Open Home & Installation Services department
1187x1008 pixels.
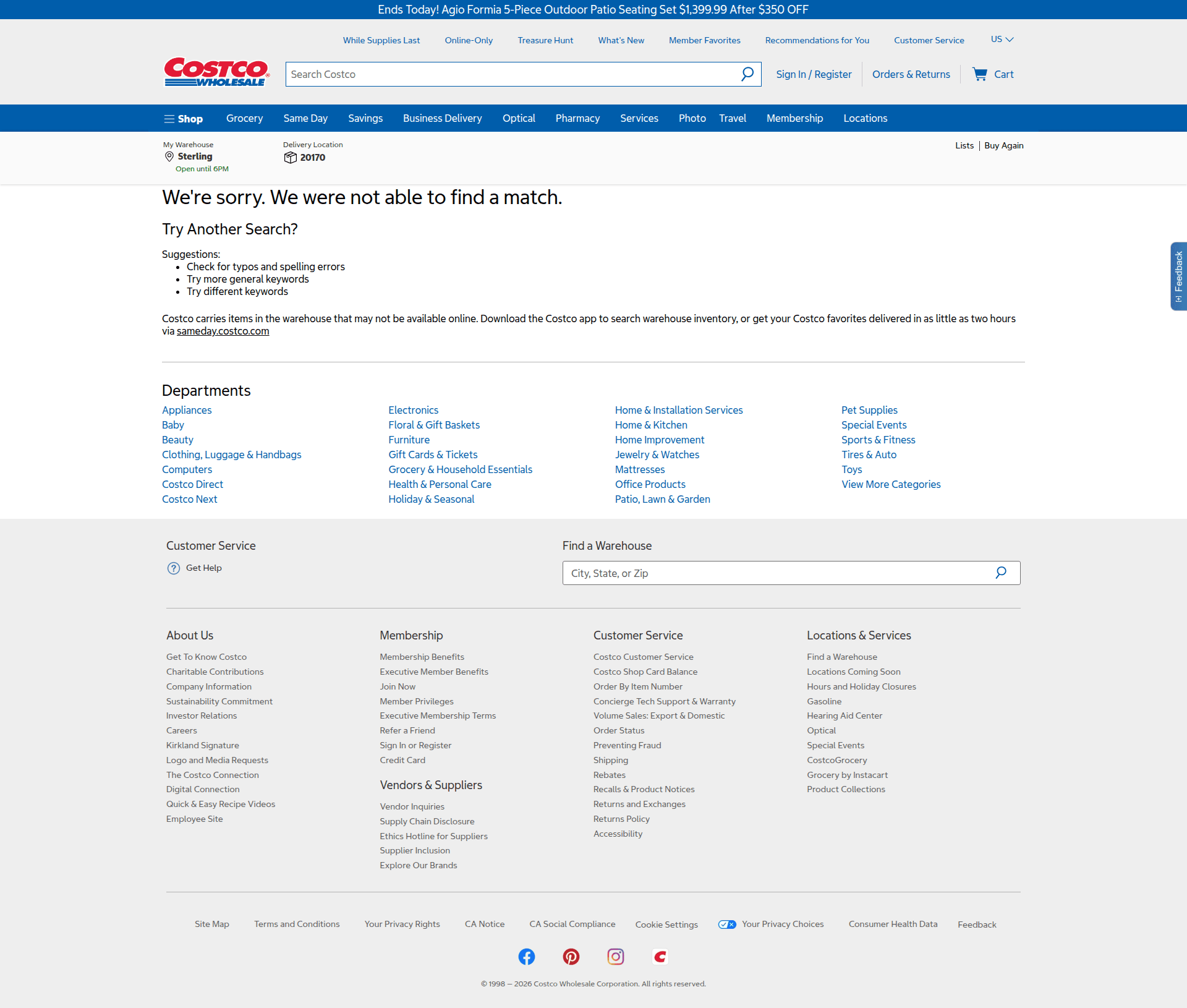pyautogui.click(x=679, y=410)
